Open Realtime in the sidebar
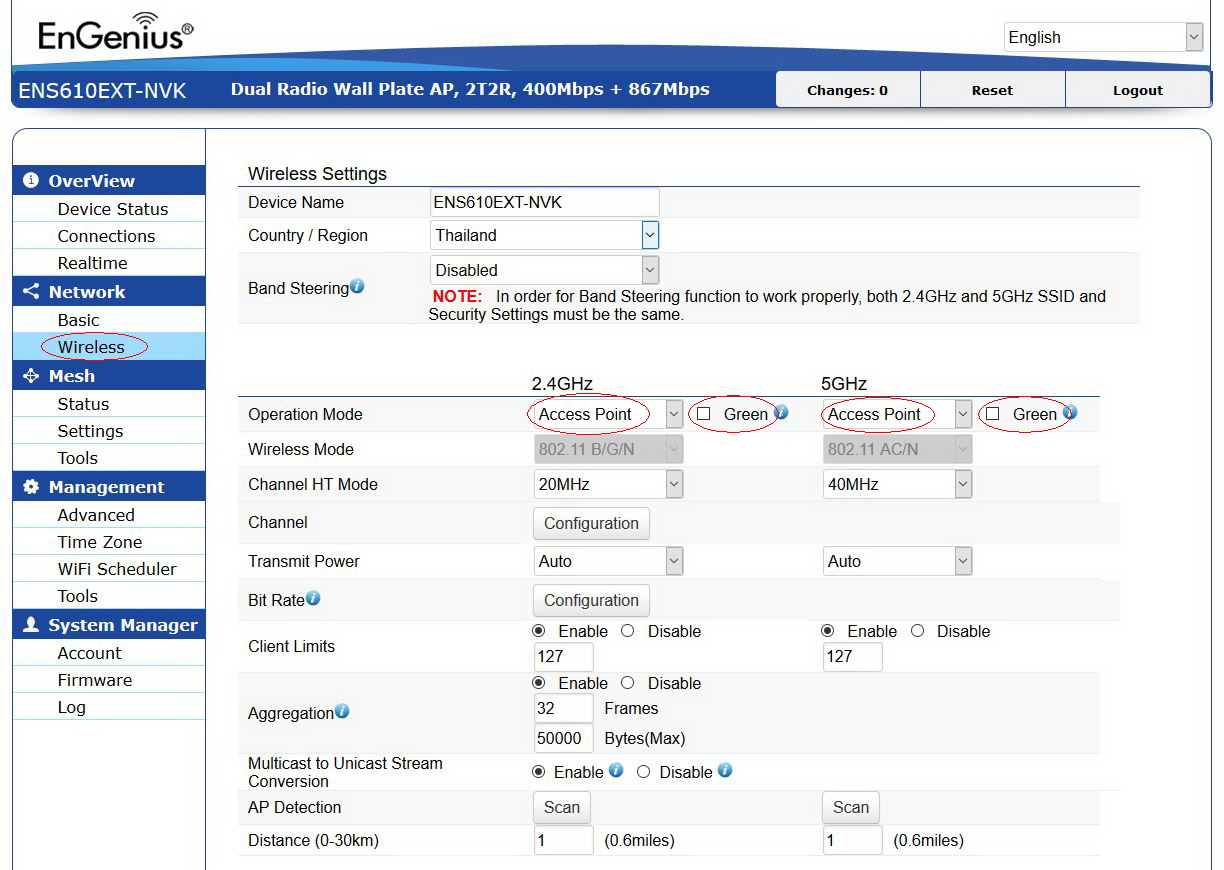This screenshot has height=870, width=1224. pyautogui.click(x=92, y=263)
